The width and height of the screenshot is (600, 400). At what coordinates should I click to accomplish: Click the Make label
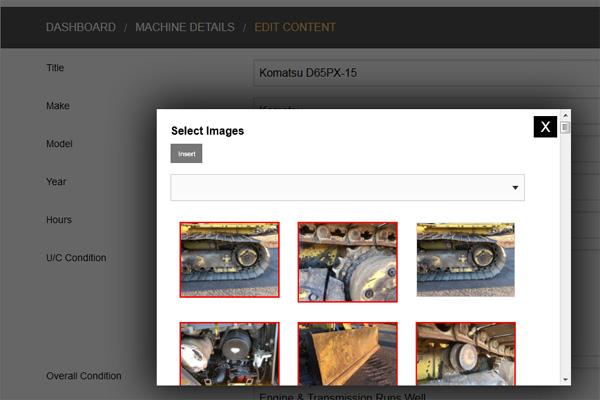tap(58, 106)
